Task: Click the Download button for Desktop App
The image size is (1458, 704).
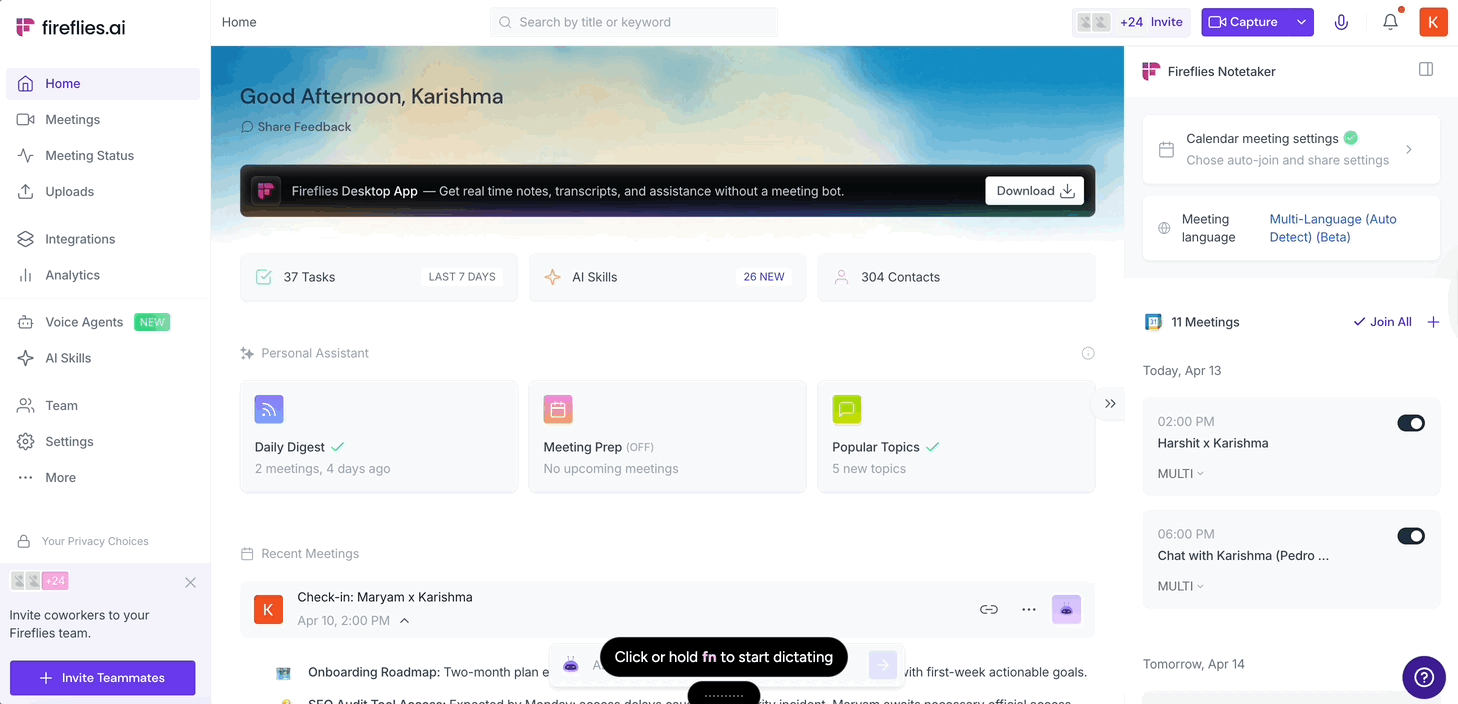Action: pos(1034,191)
